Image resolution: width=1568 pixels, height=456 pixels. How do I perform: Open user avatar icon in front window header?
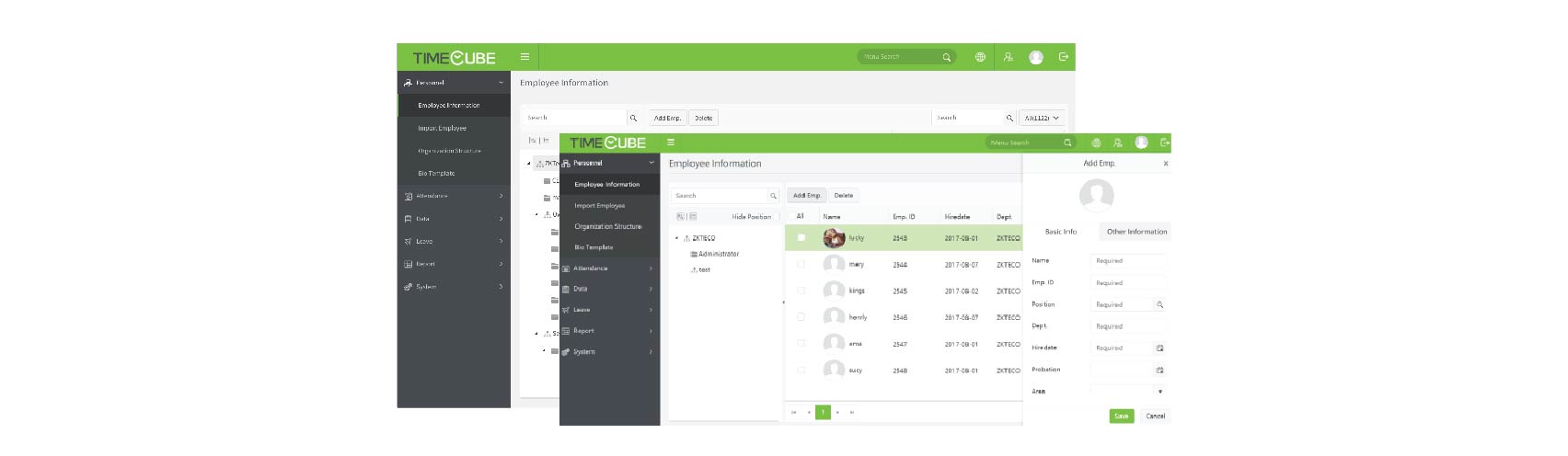(x=1141, y=142)
